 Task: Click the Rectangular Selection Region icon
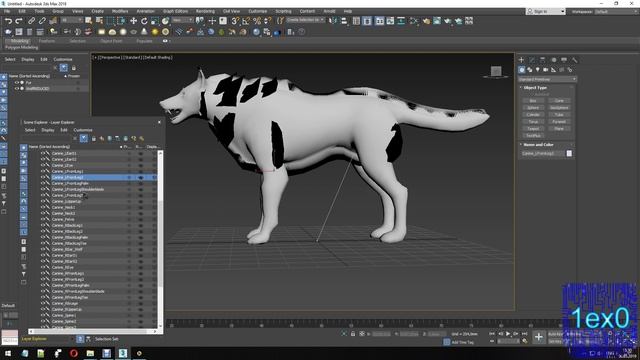tap(110, 21)
